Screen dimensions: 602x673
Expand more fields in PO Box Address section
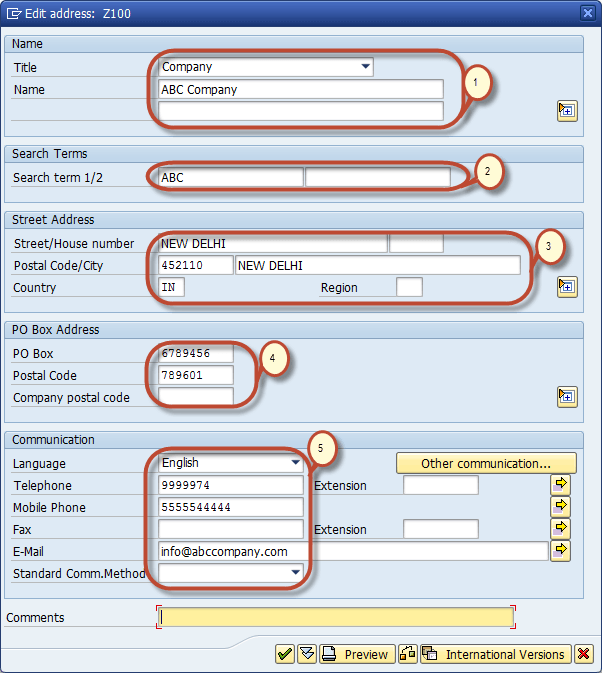pos(567,397)
